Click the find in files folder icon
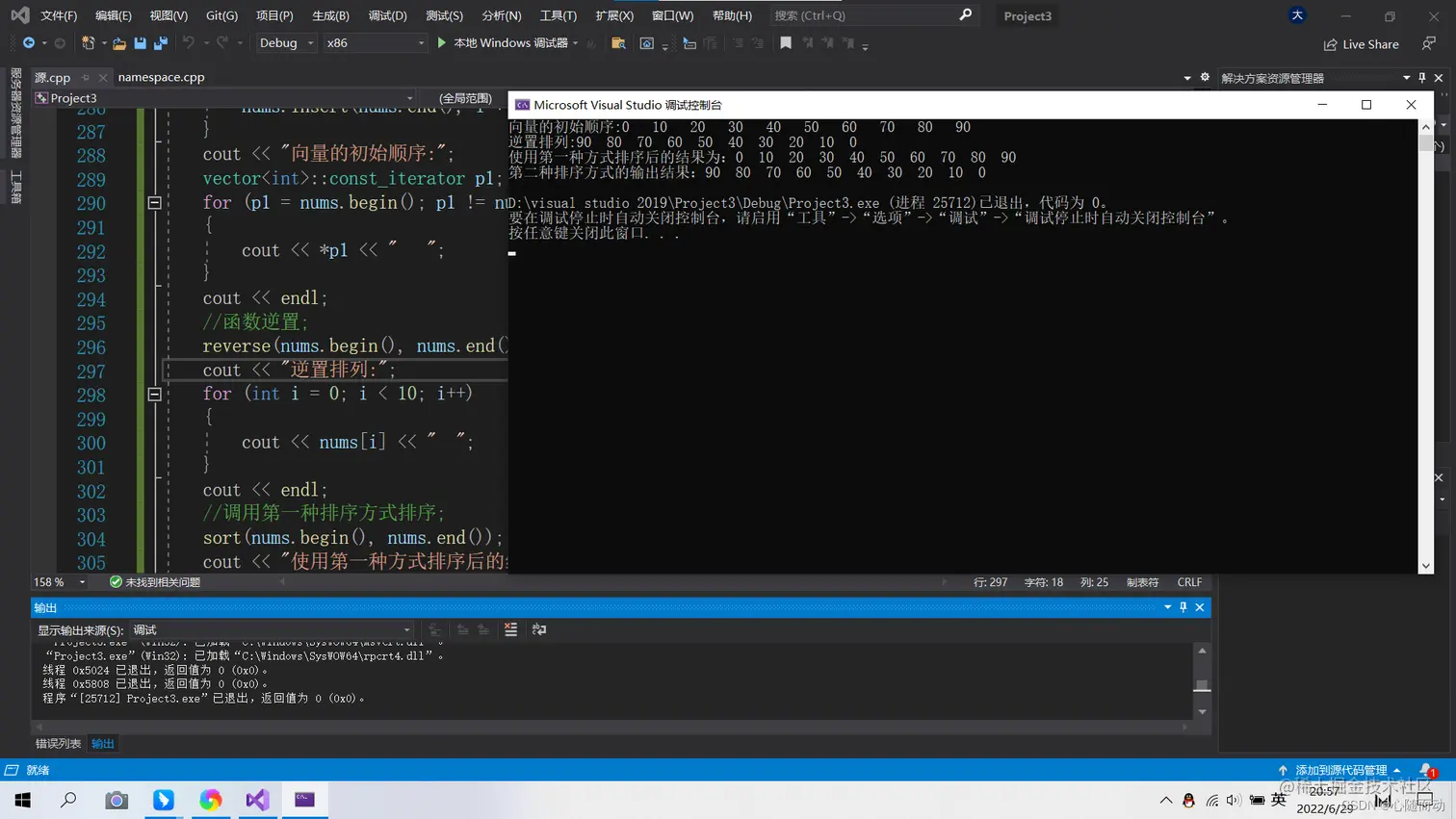This screenshot has width=1456, height=819. point(618,43)
